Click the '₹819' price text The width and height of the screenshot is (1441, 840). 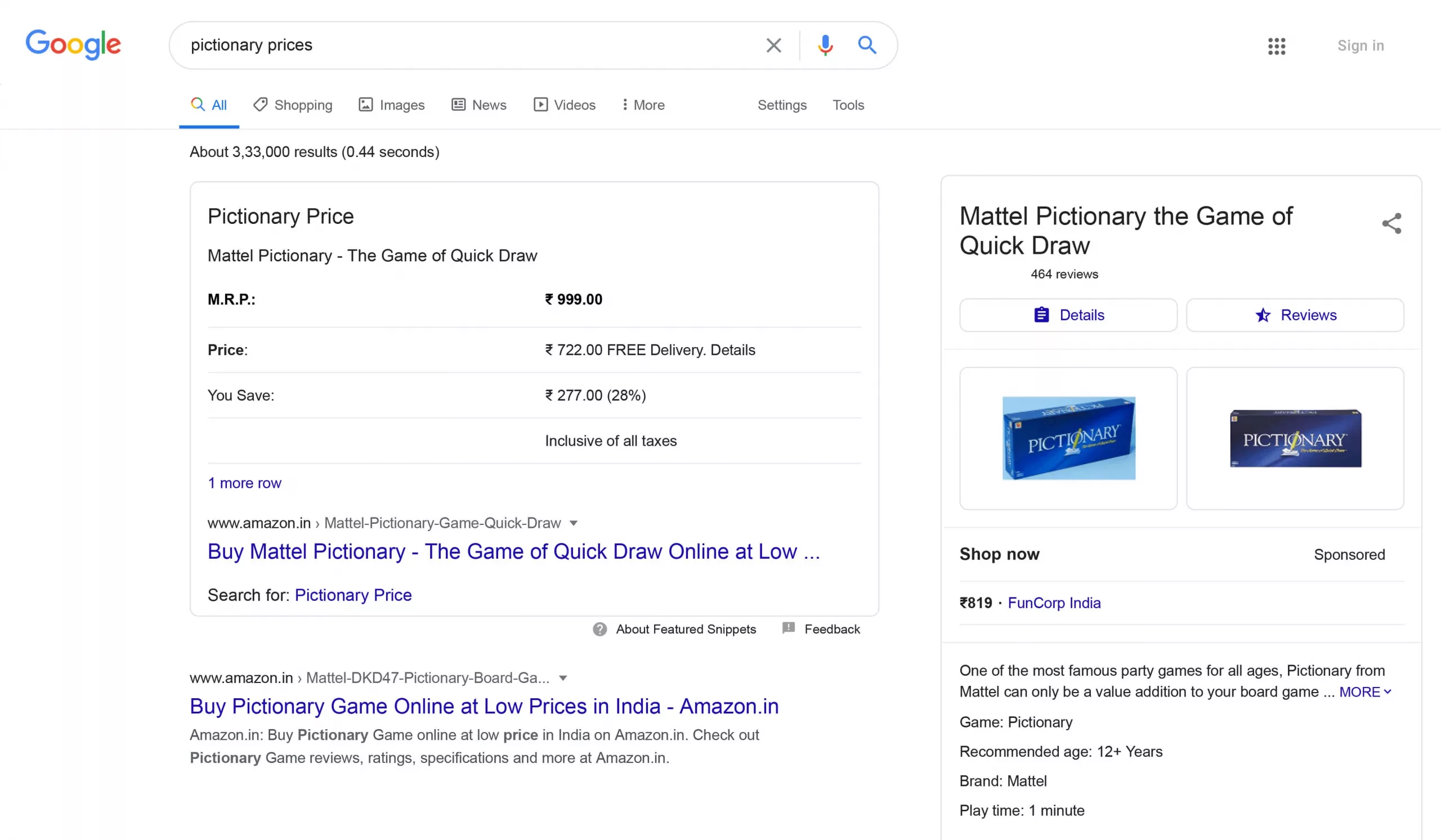click(975, 604)
